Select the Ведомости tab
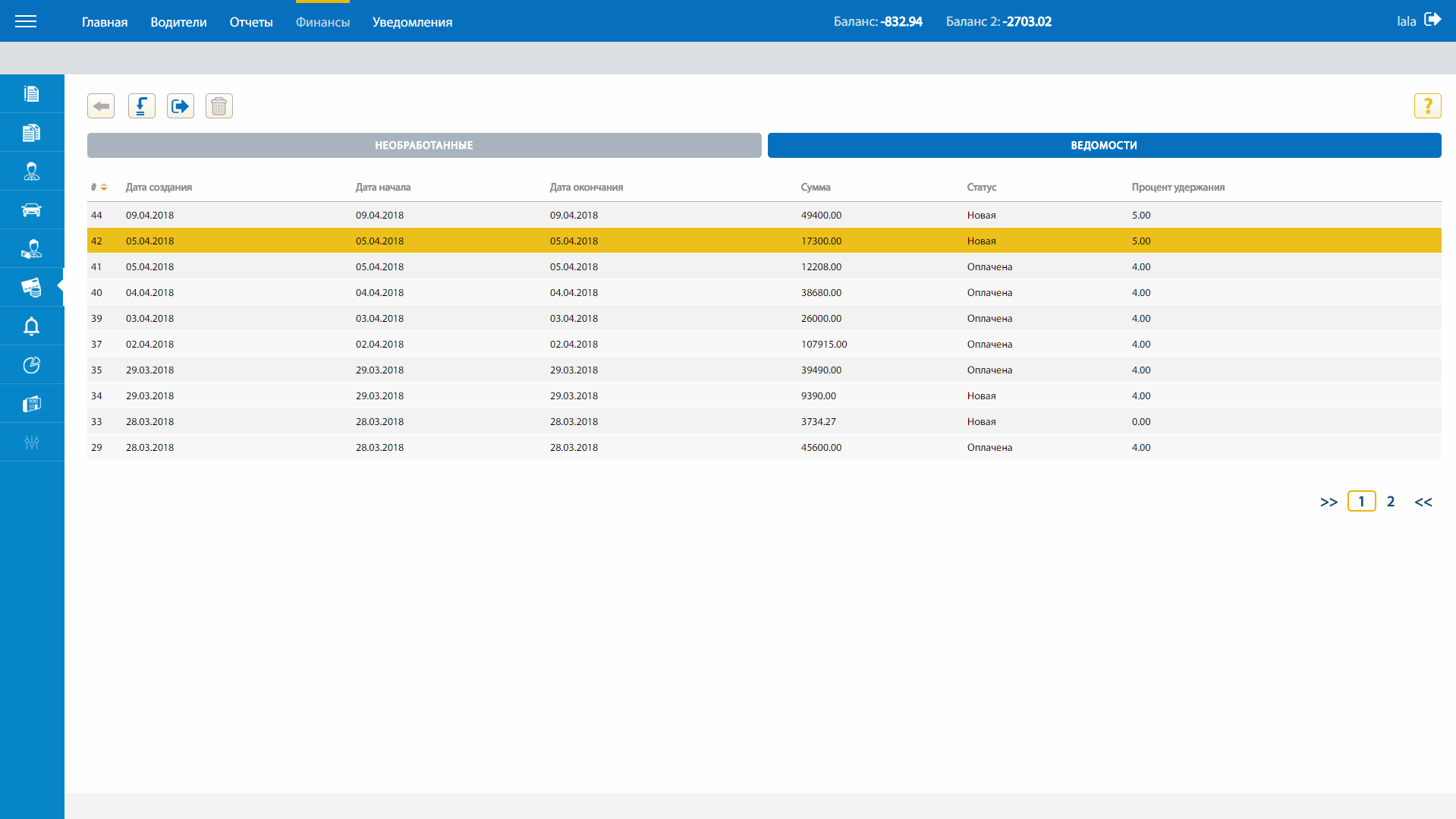The image size is (1456, 819). pos(1104,146)
